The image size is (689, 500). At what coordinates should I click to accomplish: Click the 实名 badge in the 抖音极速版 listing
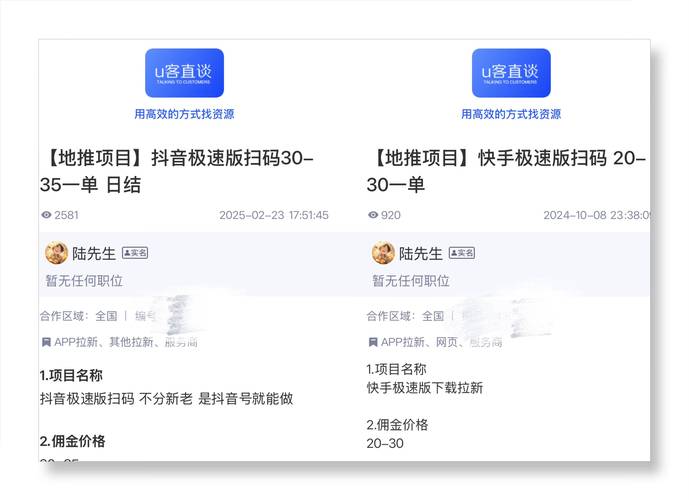(135, 253)
